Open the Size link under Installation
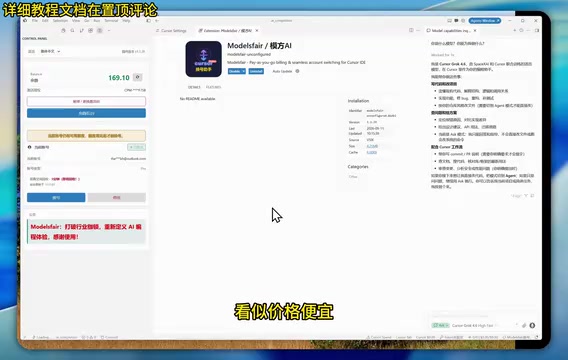This screenshot has height=360, width=568. [372, 146]
